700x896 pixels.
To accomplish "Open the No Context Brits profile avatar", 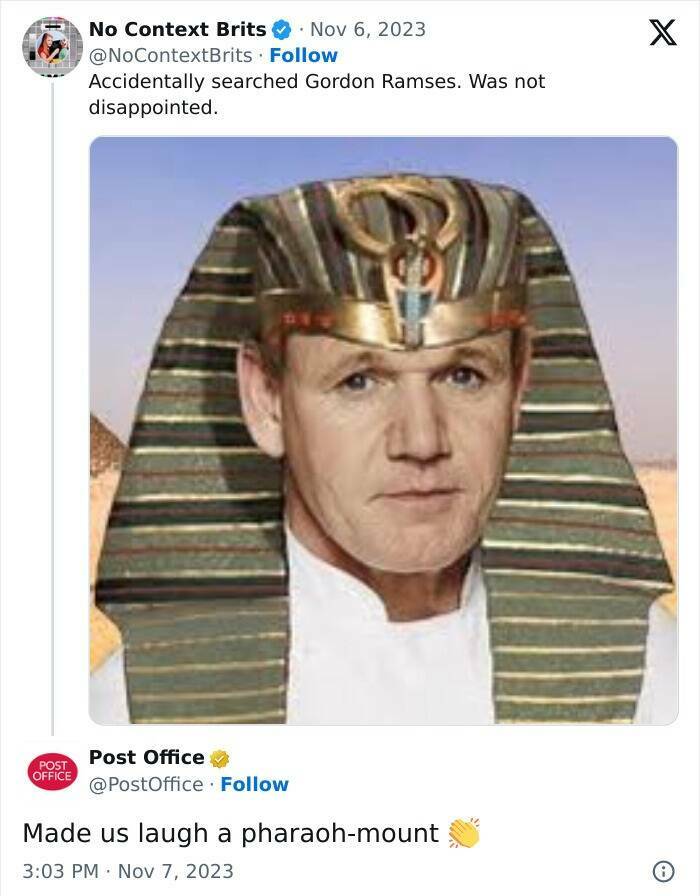I will [x=52, y=46].
